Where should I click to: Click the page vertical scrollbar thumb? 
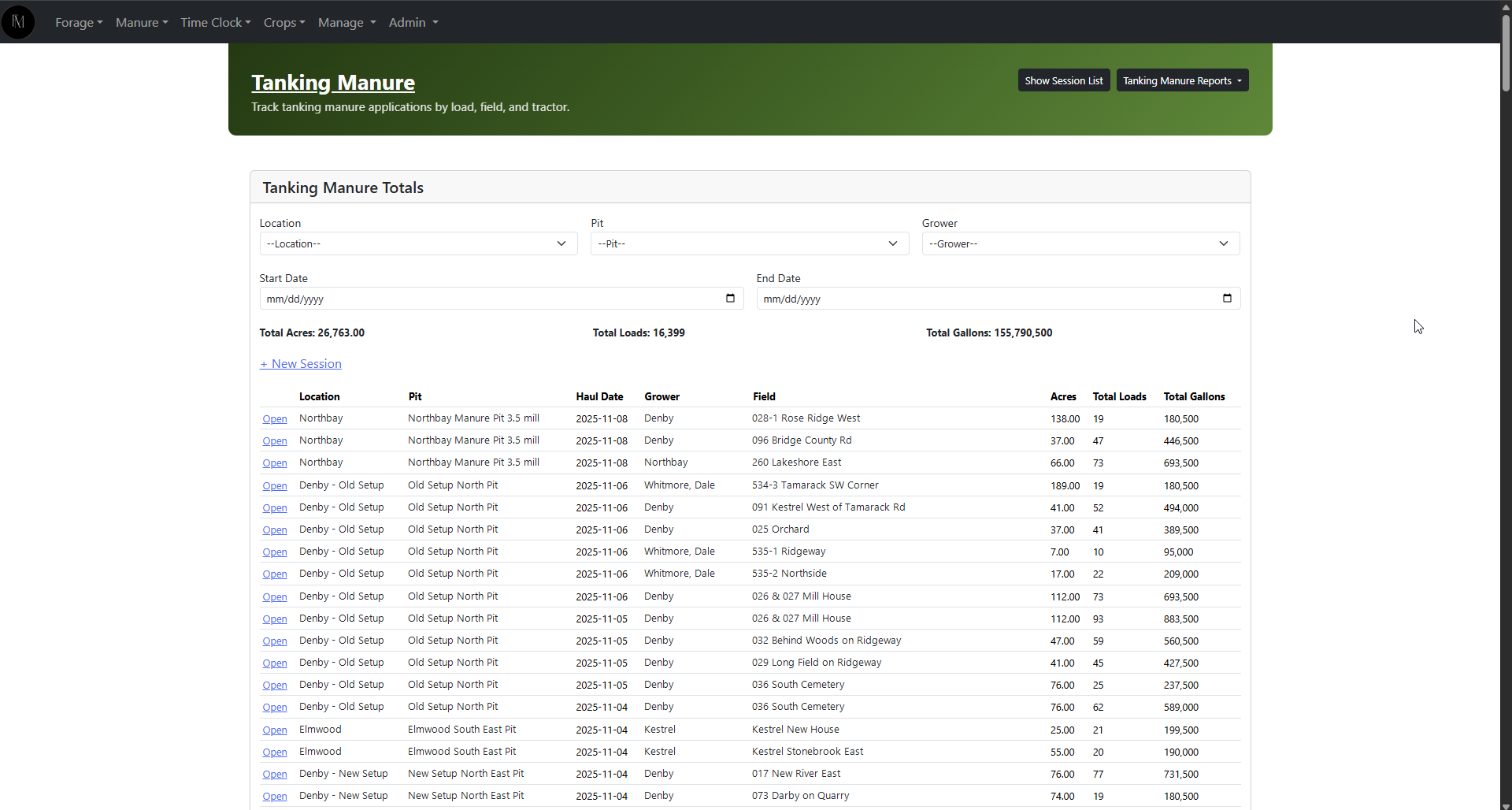click(x=1506, y=51)
